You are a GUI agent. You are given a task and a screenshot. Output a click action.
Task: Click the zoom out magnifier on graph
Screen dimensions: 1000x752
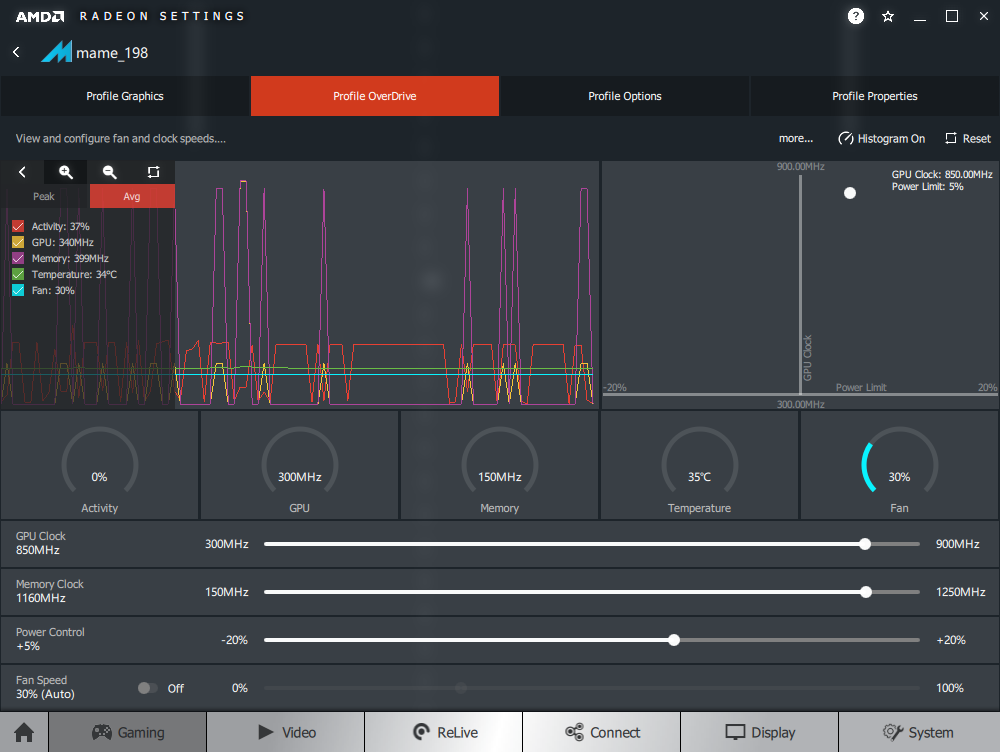point(110,172)
